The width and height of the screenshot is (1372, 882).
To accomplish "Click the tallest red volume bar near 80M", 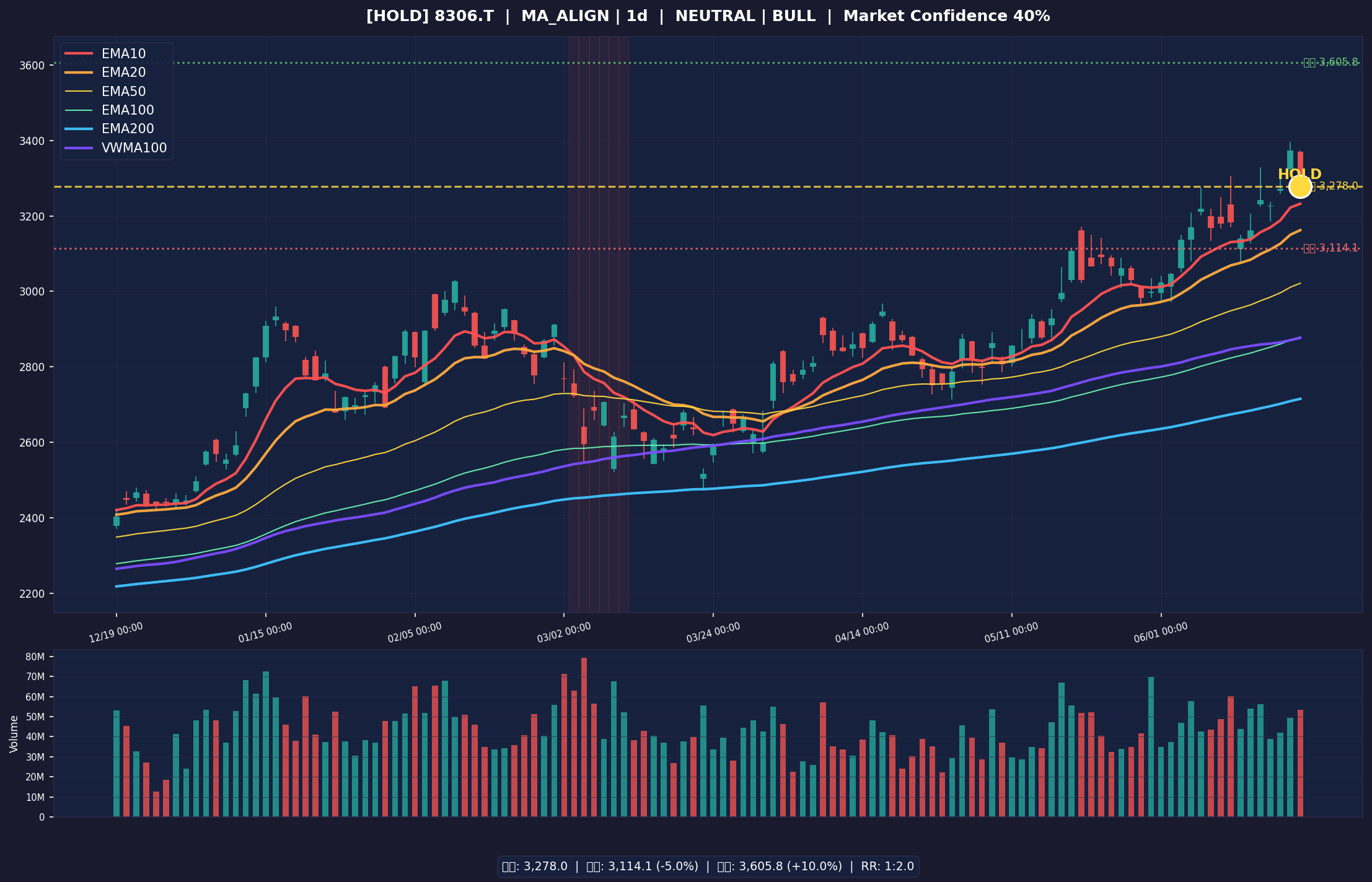I will (x=584, y=737).
